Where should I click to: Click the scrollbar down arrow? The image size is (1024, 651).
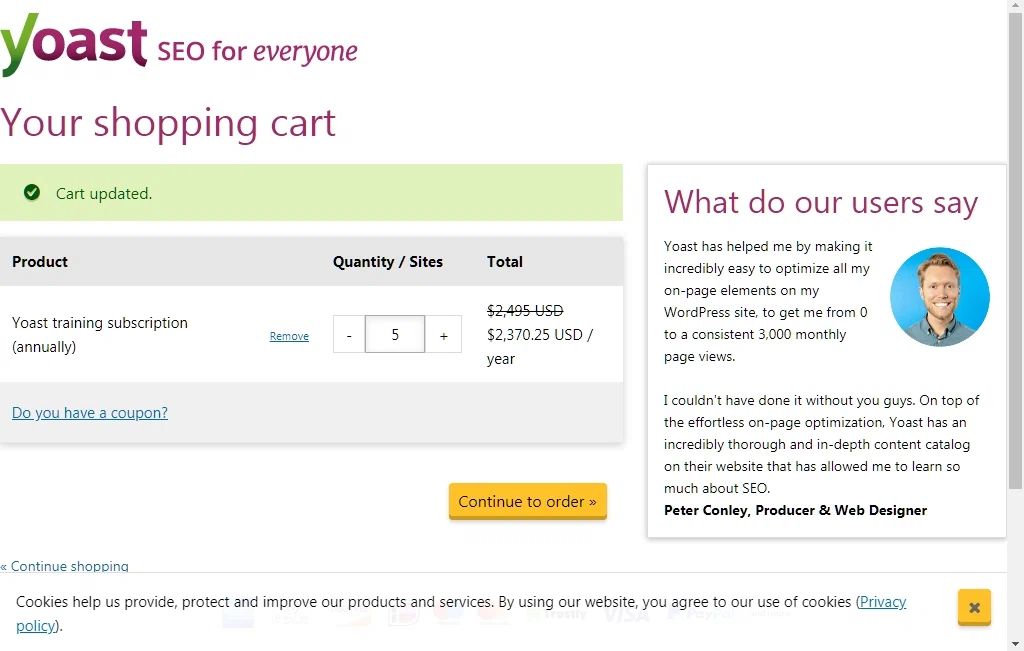coord(1015,643)
